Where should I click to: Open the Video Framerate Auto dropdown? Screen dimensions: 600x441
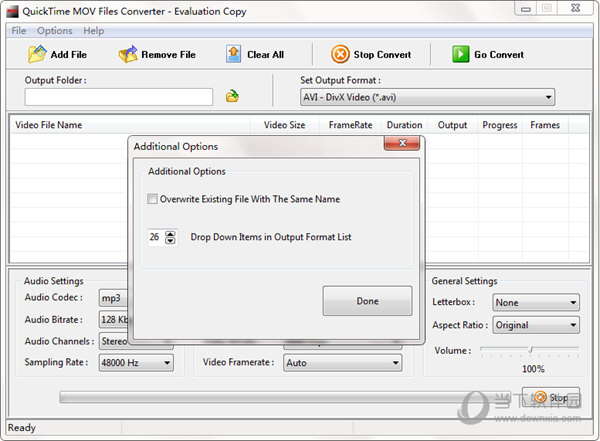click(x=343, y=363)
